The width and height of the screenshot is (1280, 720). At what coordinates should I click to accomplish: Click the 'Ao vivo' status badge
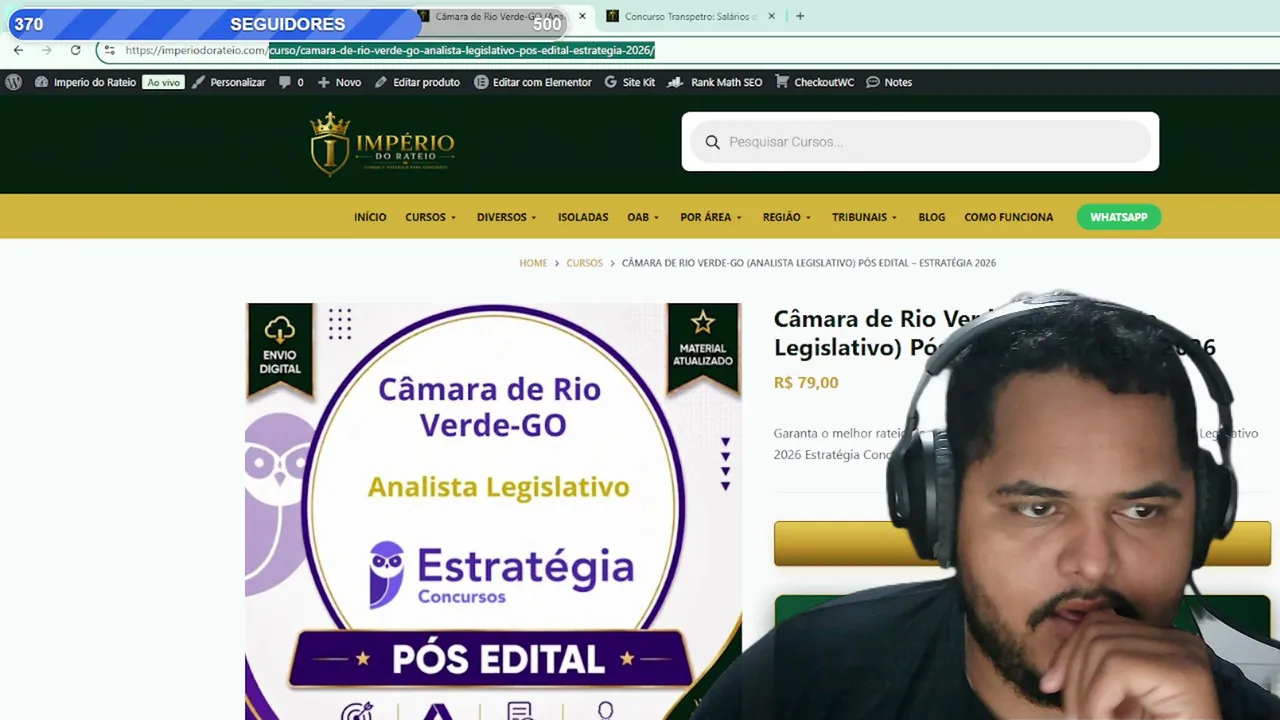[x=163, y=82]
